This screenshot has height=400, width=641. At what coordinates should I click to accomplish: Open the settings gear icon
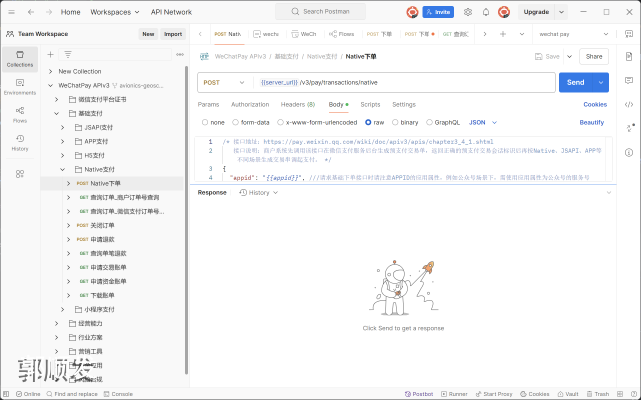468,12
